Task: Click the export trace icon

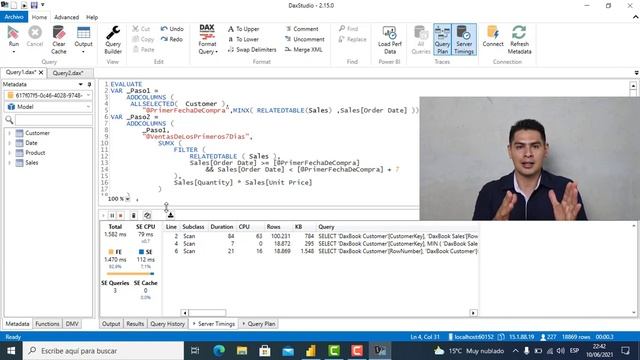Action: click(171, 215)
